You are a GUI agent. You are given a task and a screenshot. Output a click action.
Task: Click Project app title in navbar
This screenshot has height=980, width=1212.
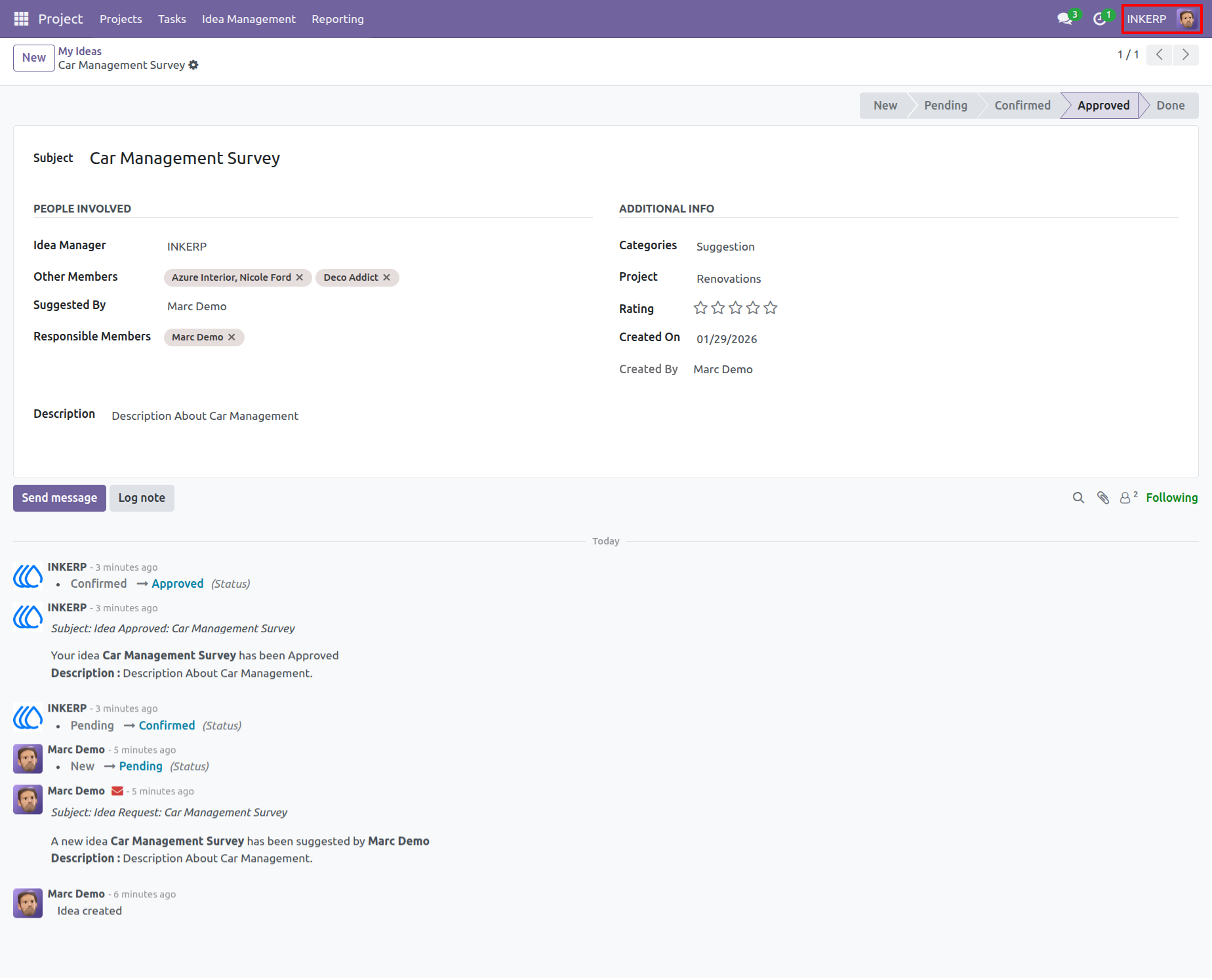click(60, 19)
